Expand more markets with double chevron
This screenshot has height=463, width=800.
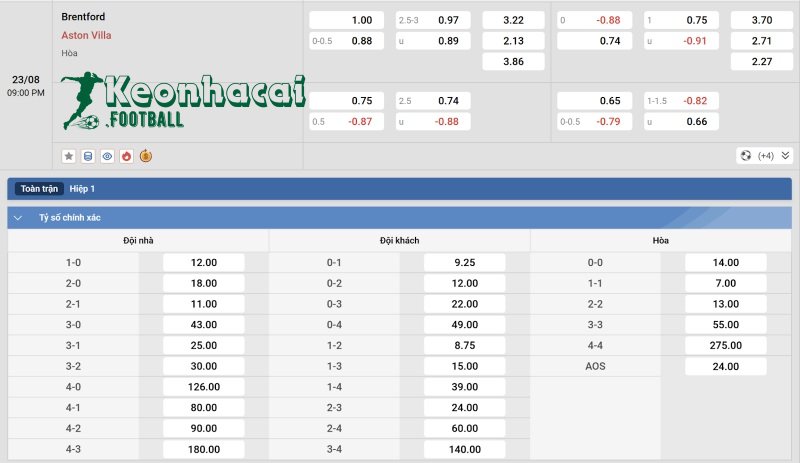[x=785, y=156]
